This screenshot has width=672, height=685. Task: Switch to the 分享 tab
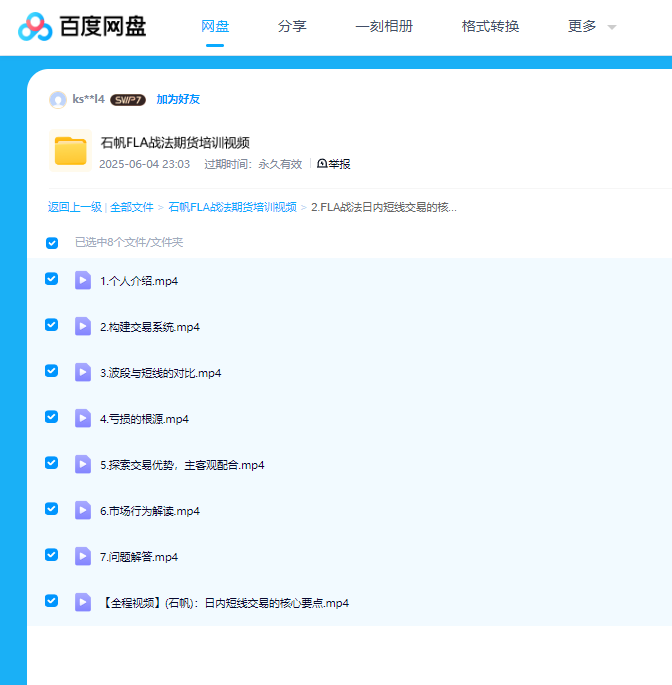coord(292,27)
